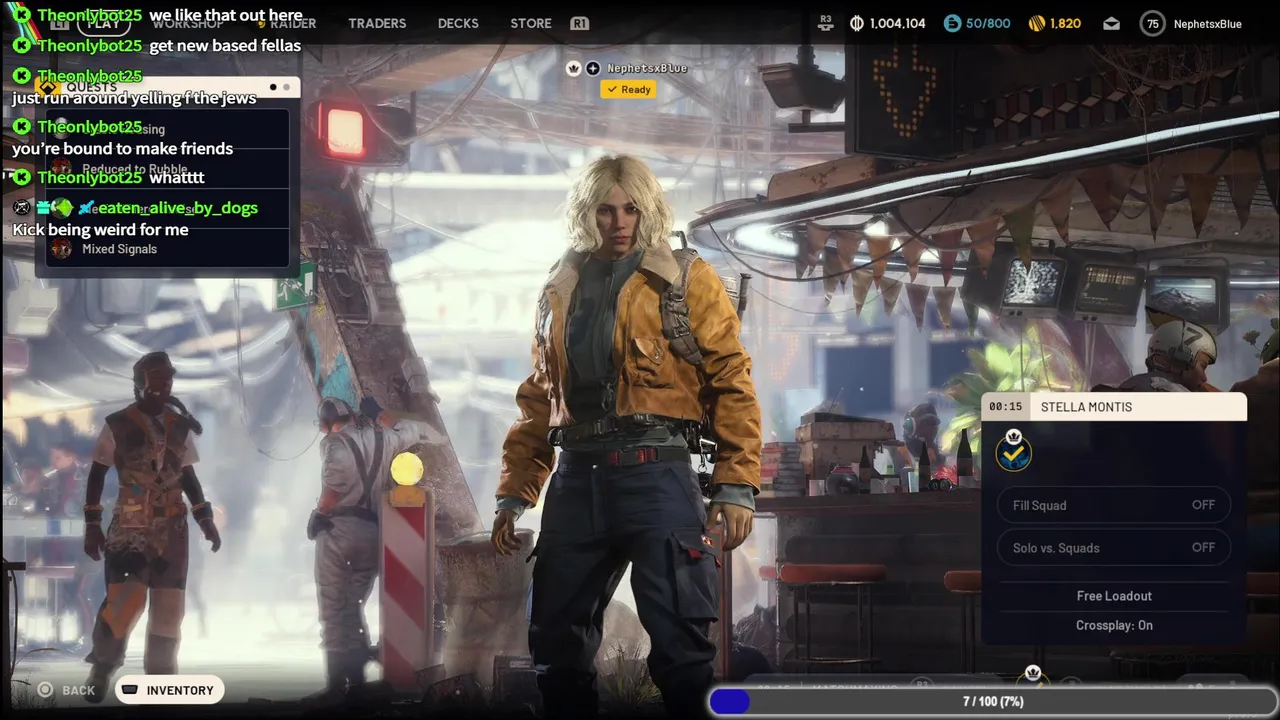
Task: Open the Reduced to Rubble quest
Action: point(165,169)
